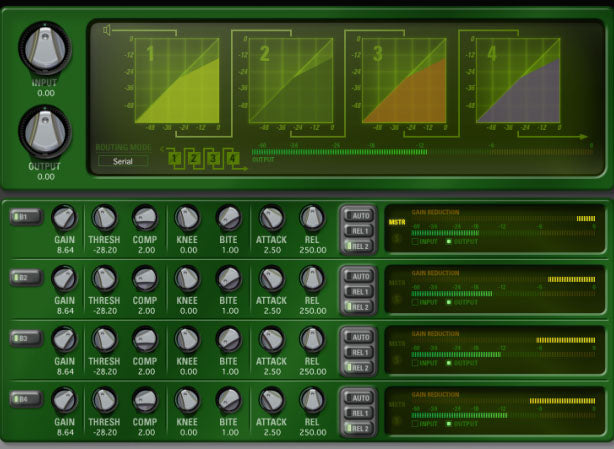This screenshot has height=449, width=614.
Task: Toggle the B1 band enable button
Action: (x=23, y=216)
